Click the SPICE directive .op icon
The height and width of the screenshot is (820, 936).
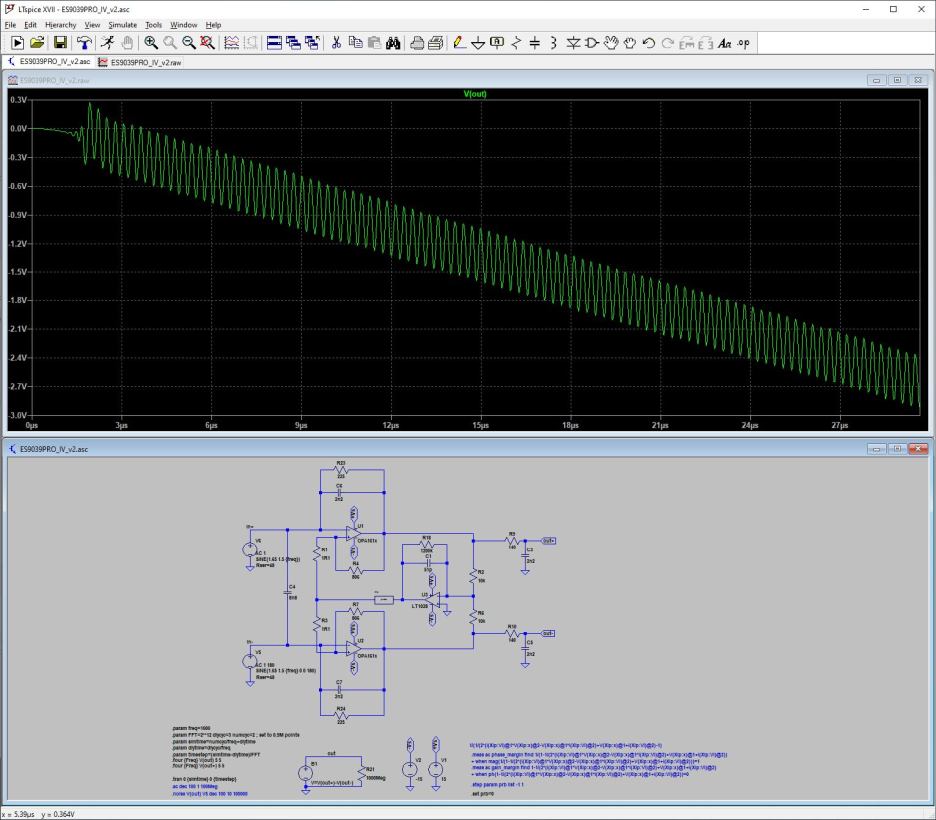(743, 43)
